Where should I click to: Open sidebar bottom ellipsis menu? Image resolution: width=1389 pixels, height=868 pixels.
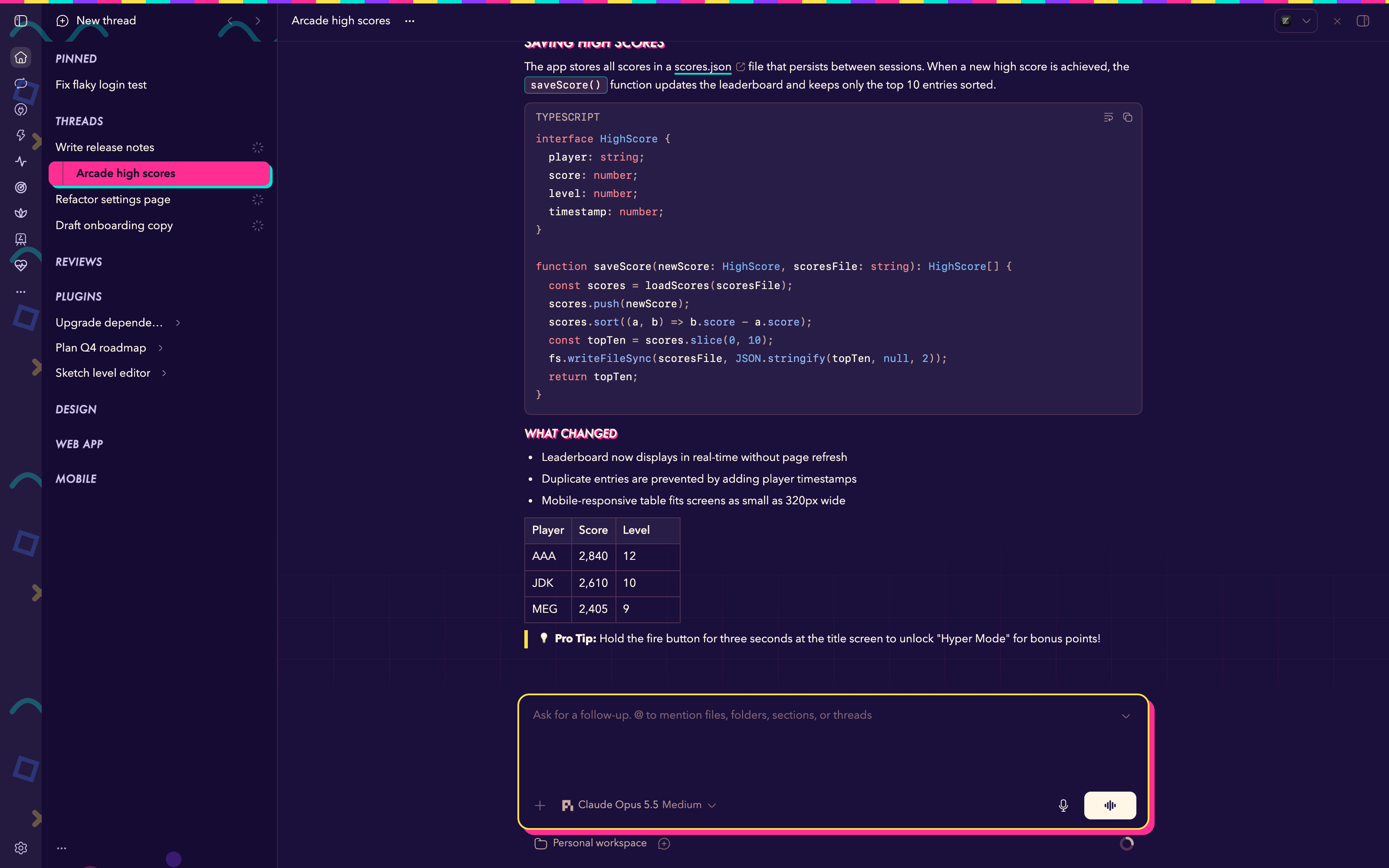point(61,848)
